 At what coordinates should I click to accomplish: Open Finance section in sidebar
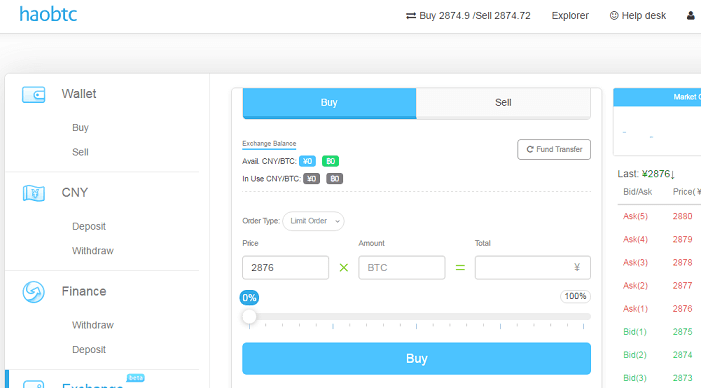pos(84,291)
